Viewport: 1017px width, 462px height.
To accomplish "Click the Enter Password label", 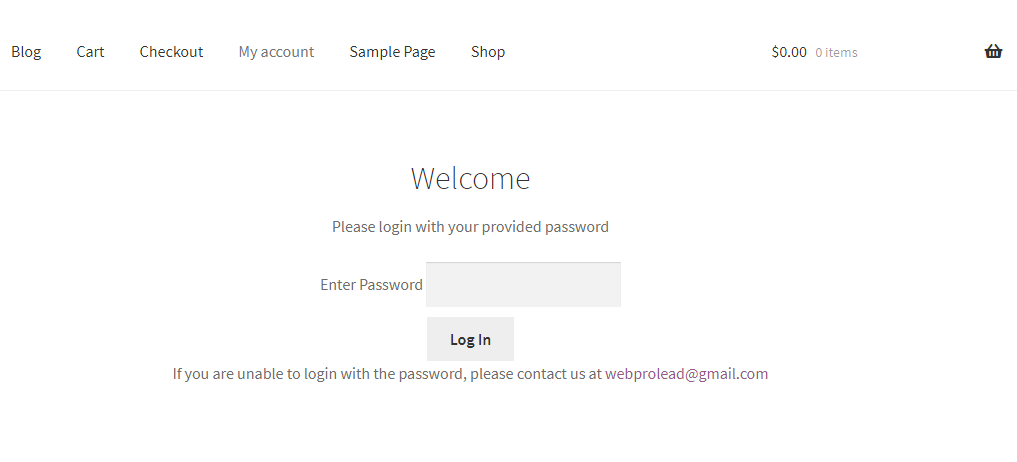I will coord(371,285).
